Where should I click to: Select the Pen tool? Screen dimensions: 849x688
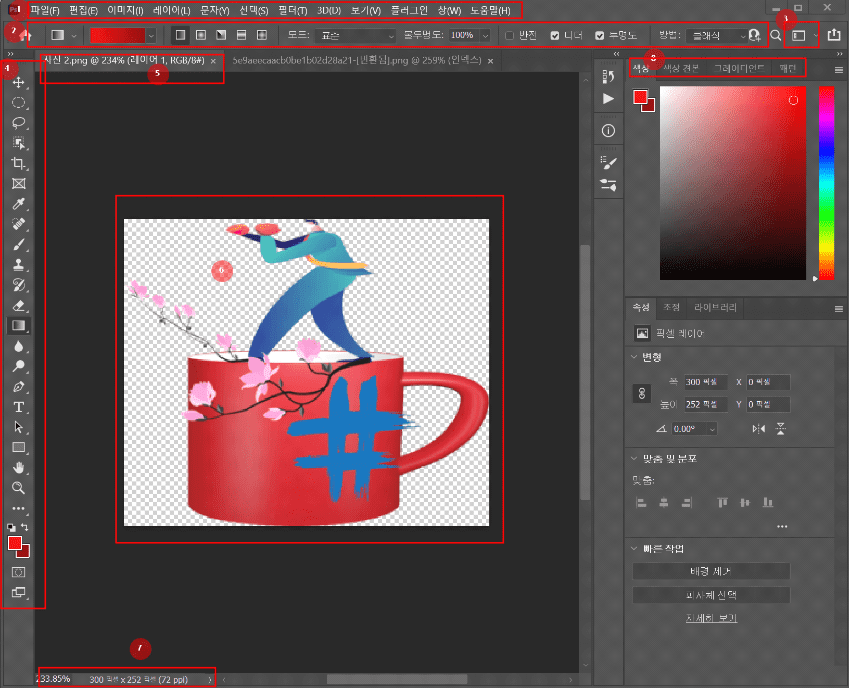pyautogui.click(x=18, y=387)
